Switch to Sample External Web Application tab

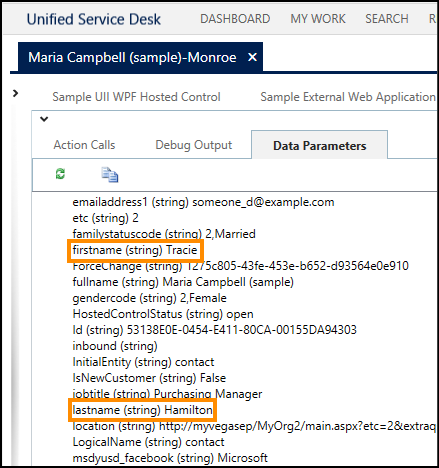pyautogui.click(x=348, y=97)
